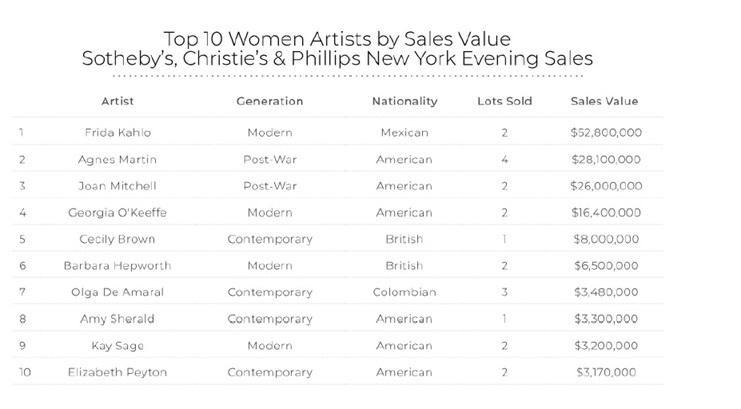This screenshot has width=741, height=409.
Task: Click the $52,800,000 sales value
Action: (x=604, y=133)
